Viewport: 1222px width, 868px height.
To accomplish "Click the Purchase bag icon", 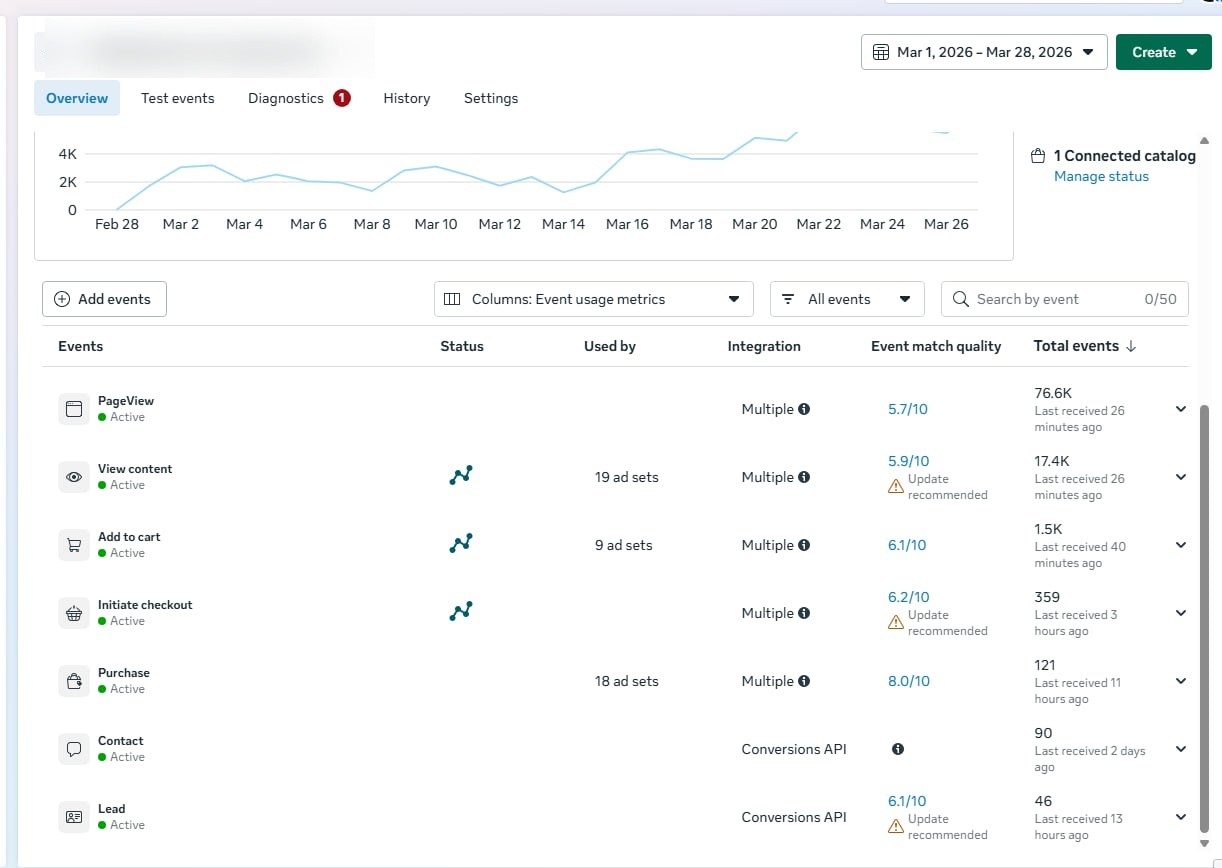I will click(73, 681).
